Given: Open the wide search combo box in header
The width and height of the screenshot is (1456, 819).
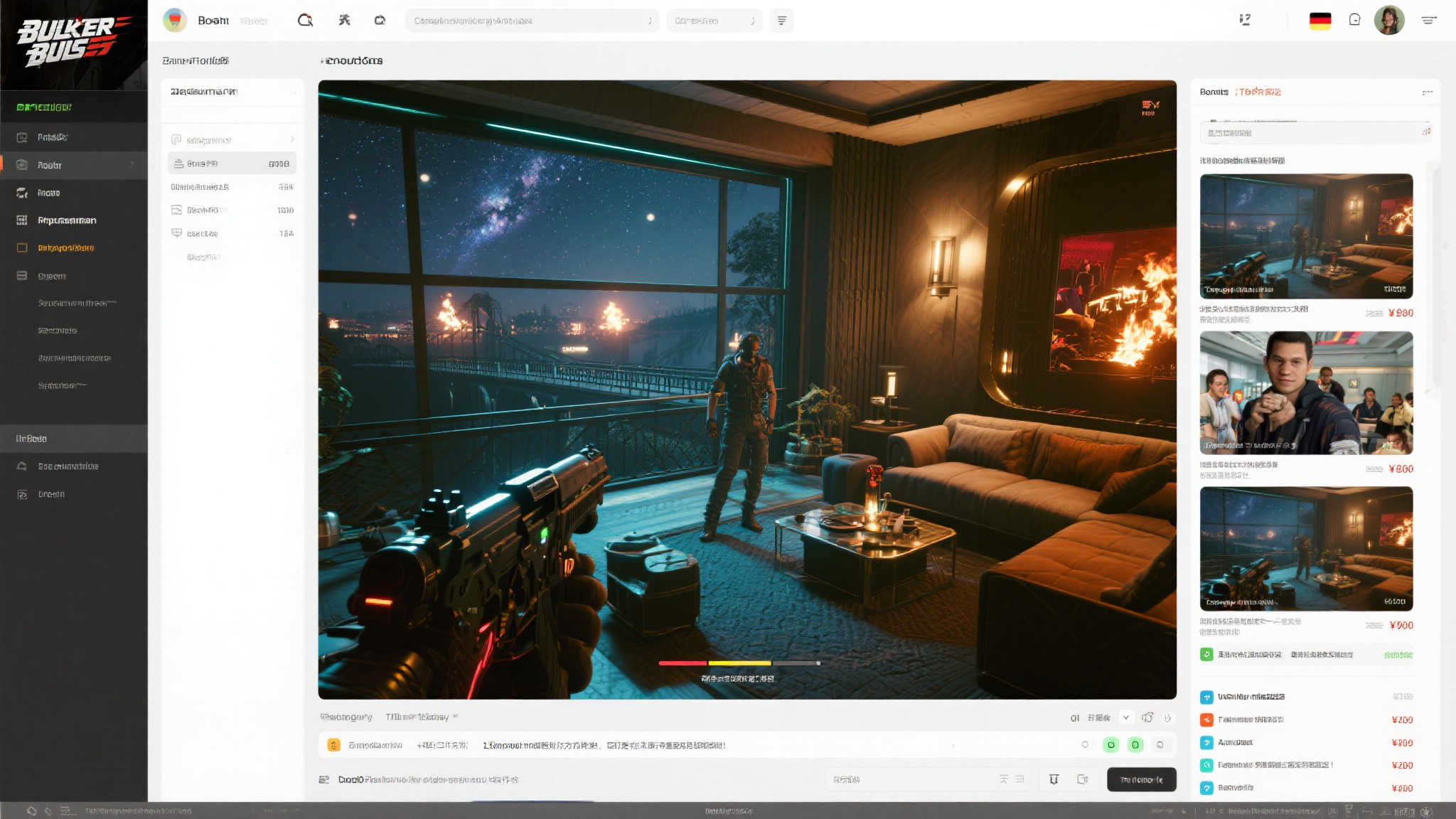Looking at the screenshot, I should pyautogui.click(x=532, y=21).
